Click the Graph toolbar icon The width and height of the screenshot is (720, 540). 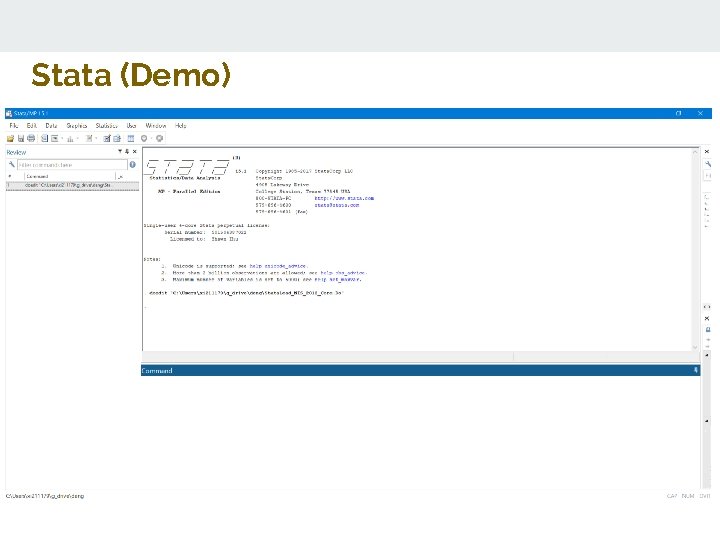coord(70,138)
